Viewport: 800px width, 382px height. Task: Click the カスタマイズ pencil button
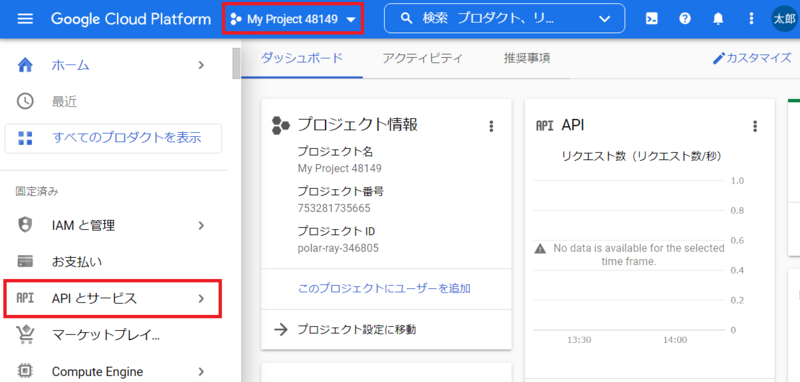tap(752, 58)
